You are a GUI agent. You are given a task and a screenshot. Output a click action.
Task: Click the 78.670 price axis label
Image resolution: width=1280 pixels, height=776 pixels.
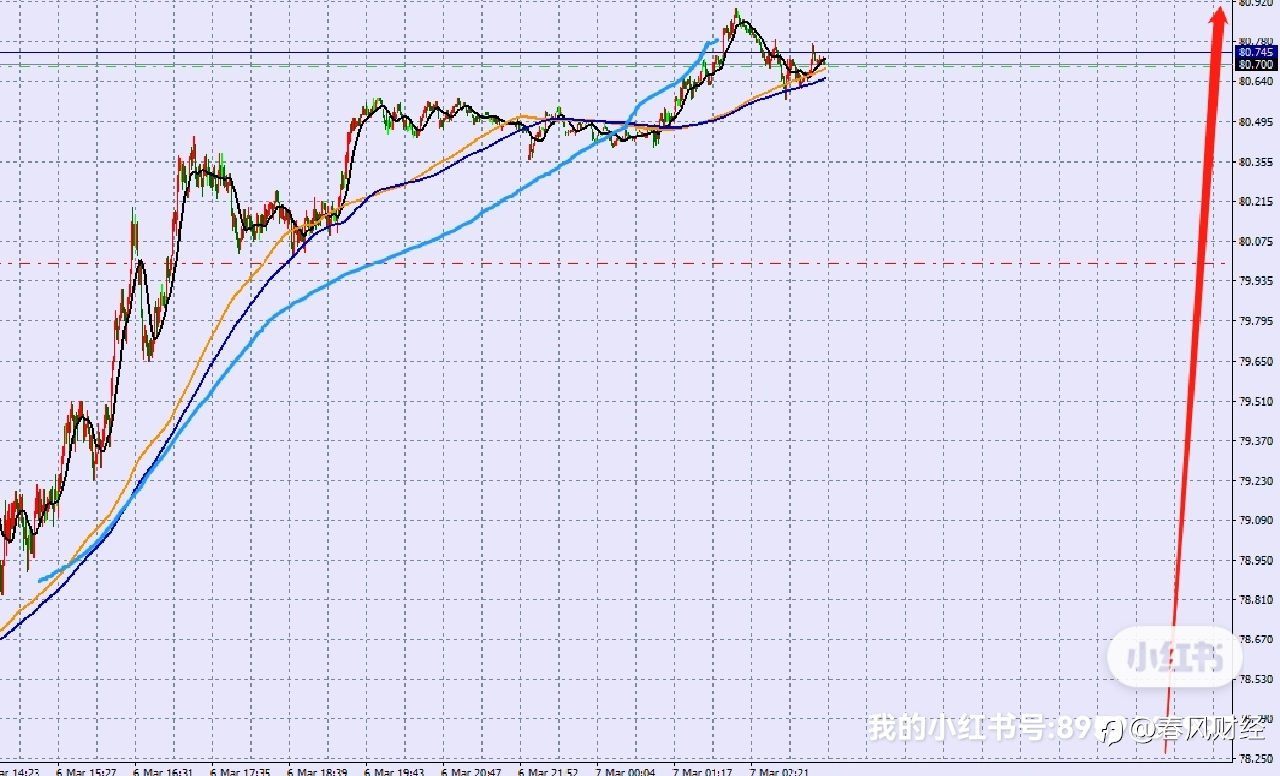pos(1257,639)
